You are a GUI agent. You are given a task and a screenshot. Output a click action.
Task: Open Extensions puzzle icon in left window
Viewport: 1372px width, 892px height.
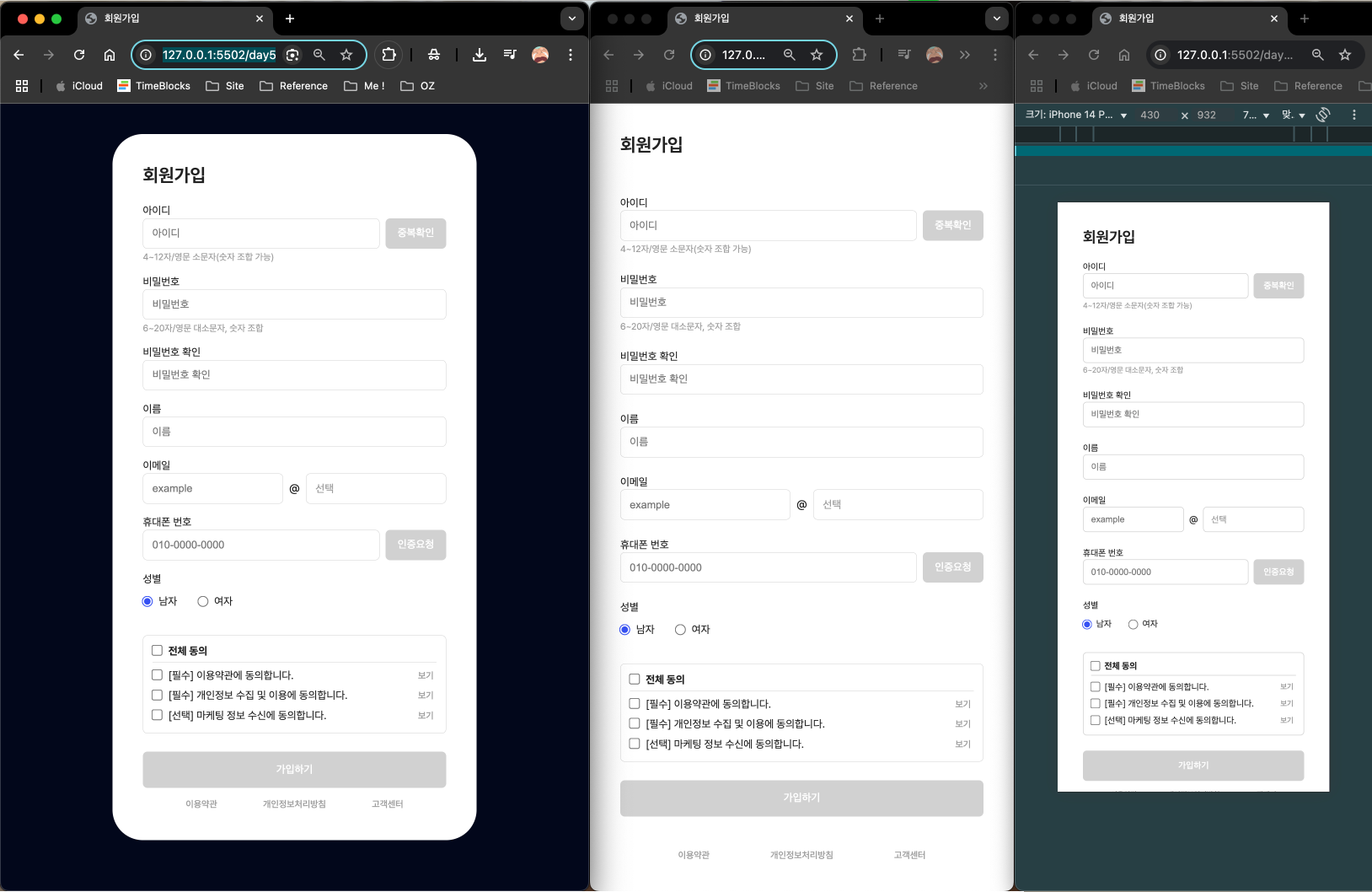[x=389, y=55]
